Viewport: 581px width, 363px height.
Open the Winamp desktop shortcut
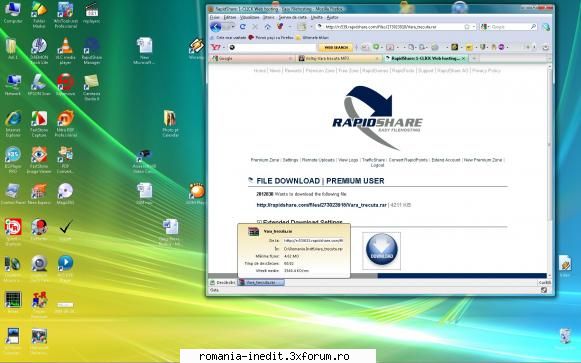tap(196, 49)
